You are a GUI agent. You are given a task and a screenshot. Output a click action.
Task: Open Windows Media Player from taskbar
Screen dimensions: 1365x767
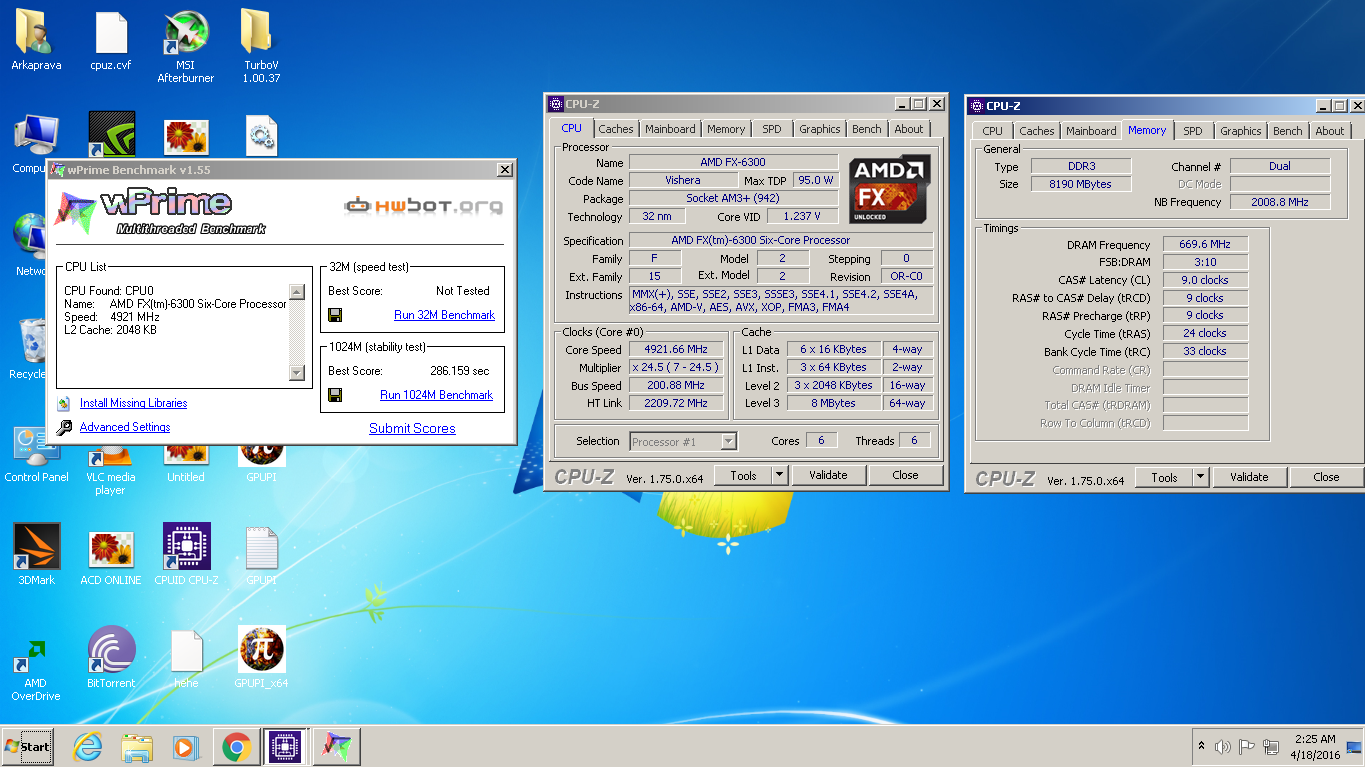tap(186, 746)
